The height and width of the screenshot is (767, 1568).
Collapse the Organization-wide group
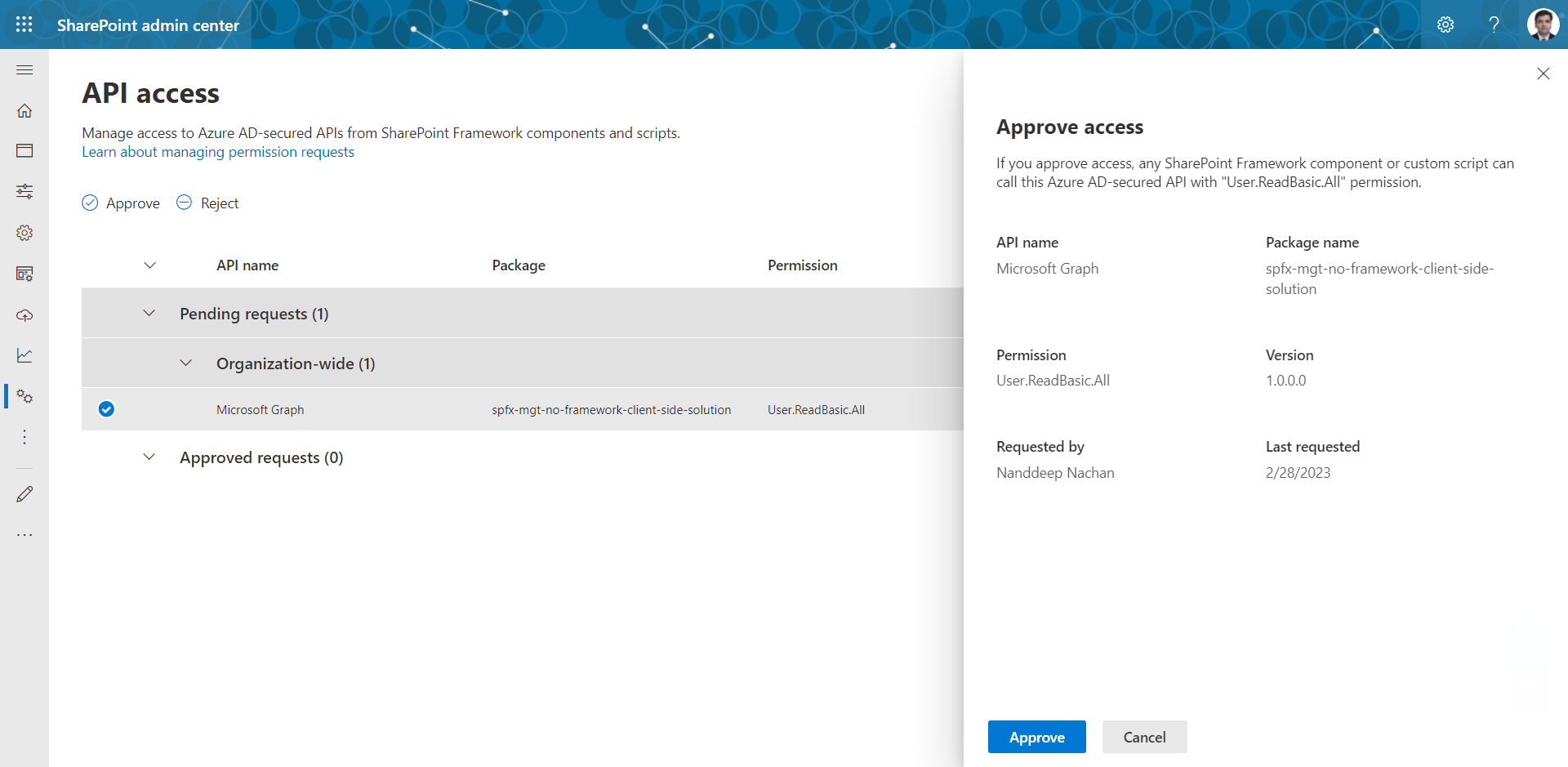tap(185, 363)
